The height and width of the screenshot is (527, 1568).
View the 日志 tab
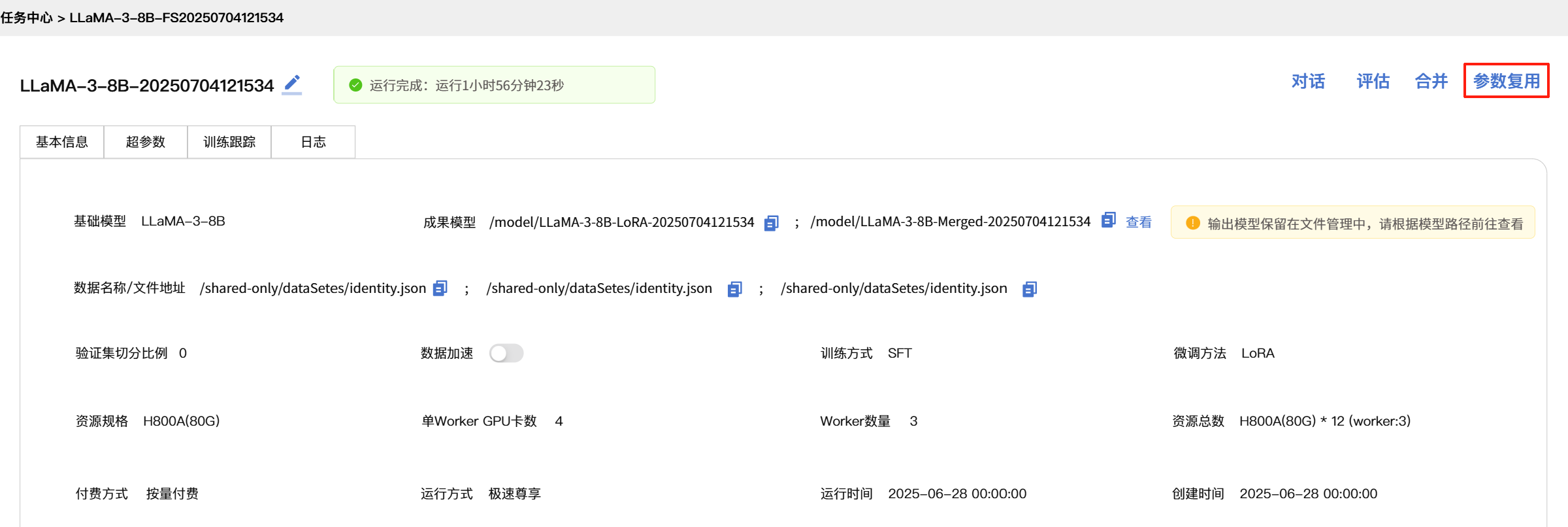point(313,142)
